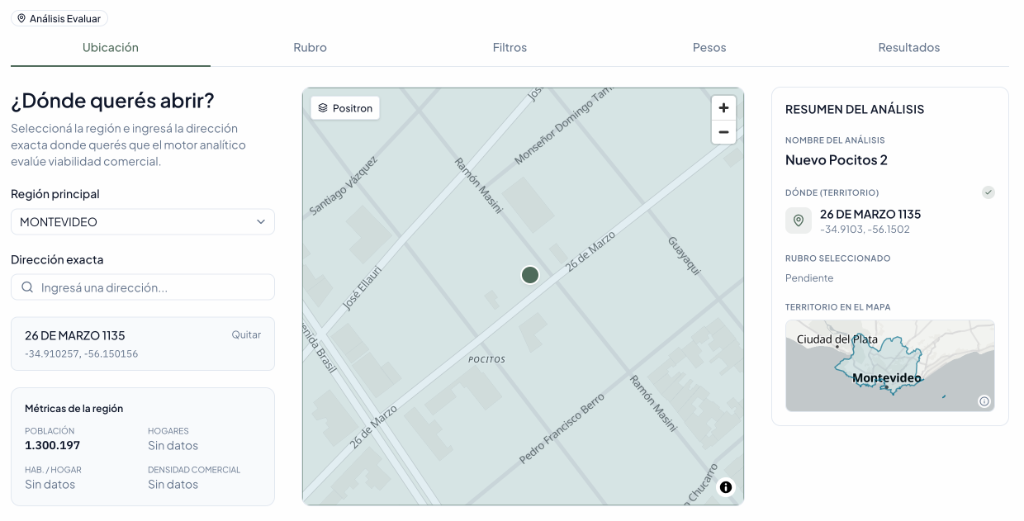Click pin icon in Análisis Evaluar badge
Viewport: 1024px width, 521px height.
click(22, 18)
